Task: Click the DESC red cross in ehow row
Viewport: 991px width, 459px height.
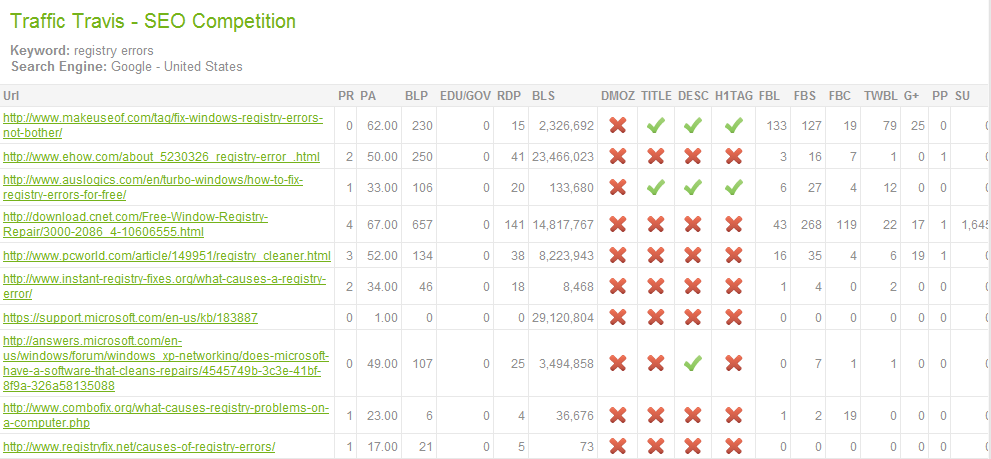Action: 693,156
